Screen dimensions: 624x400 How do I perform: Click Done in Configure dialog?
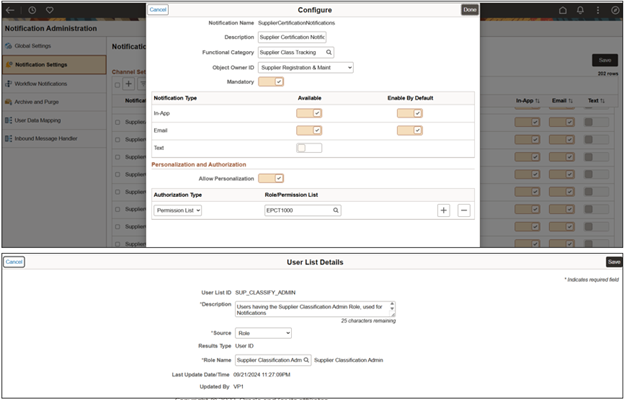tap(470, 10)
